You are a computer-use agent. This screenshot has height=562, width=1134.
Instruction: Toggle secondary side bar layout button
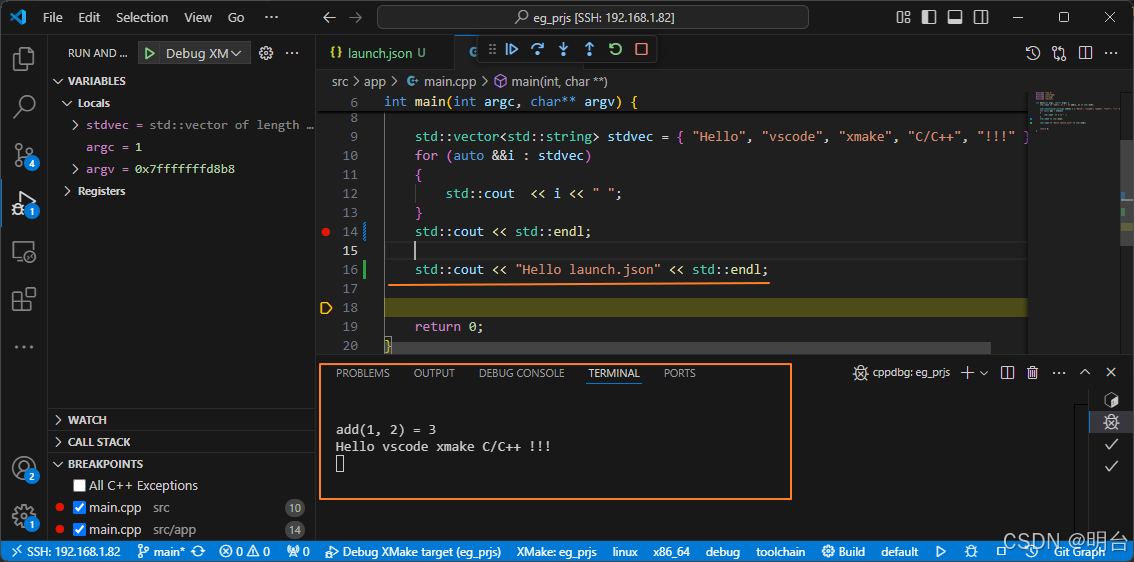coord(981,17)
